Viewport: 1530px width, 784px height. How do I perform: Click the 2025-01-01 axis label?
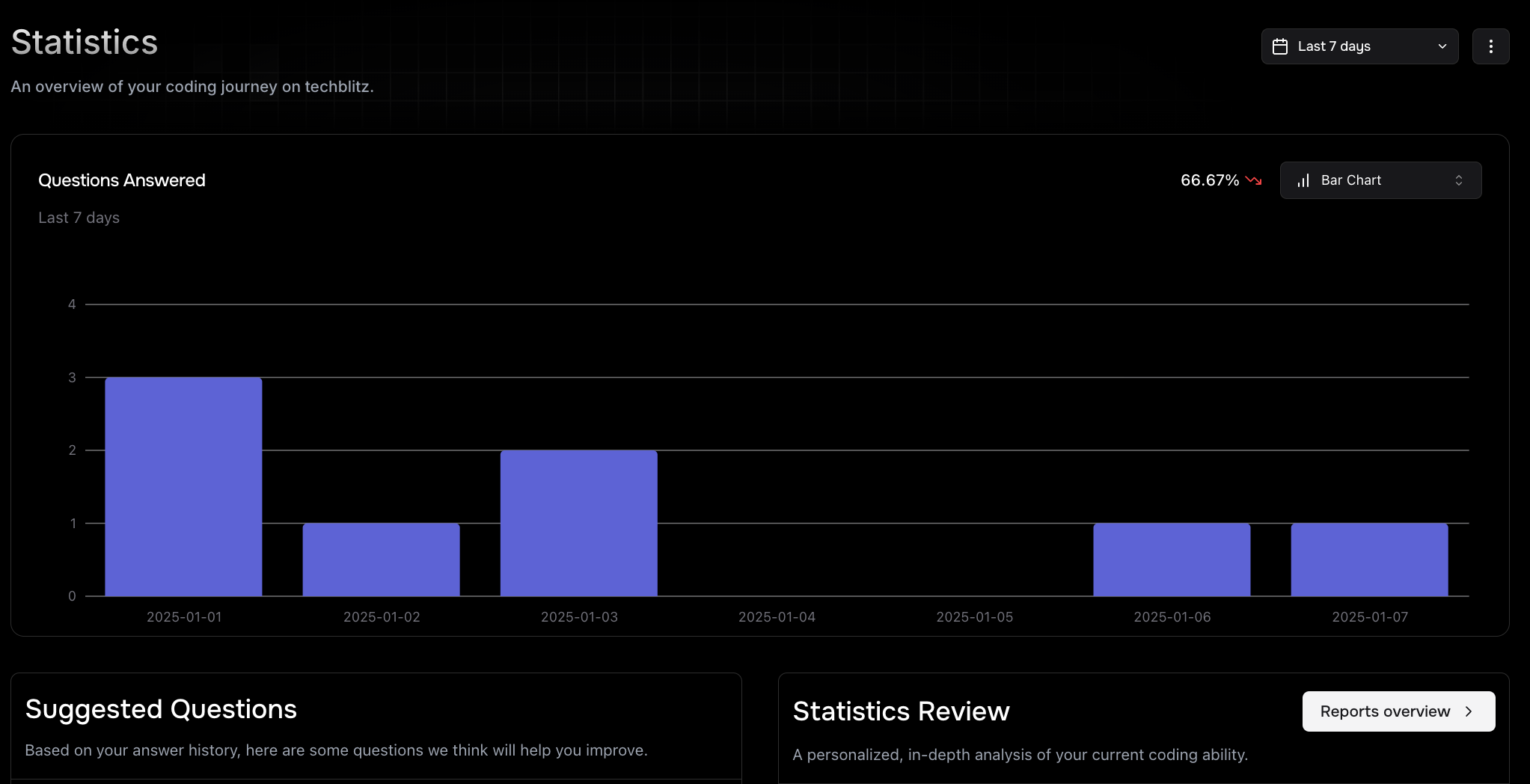pos(184,617)
